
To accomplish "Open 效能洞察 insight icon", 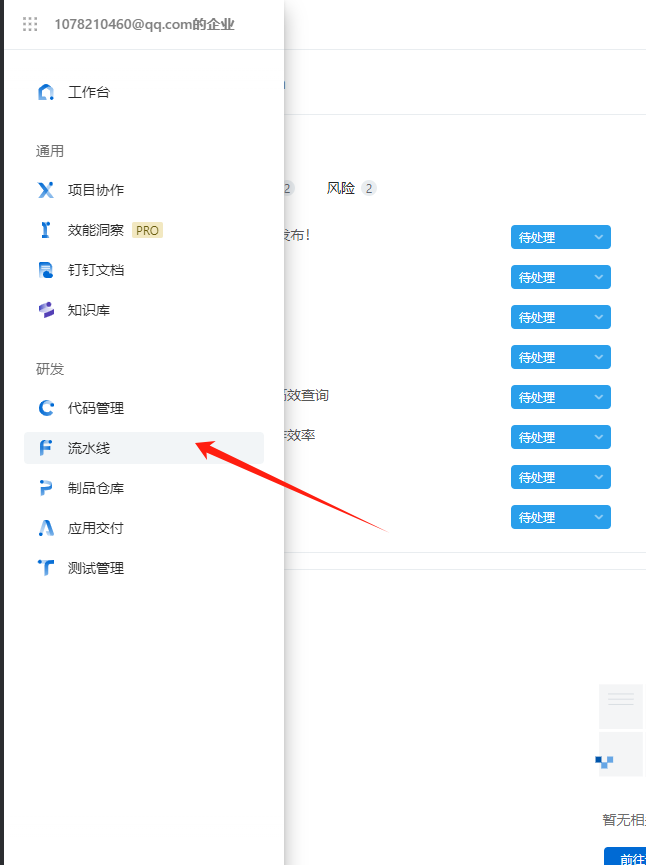I will pyautogui.click(x=46, y=230).
